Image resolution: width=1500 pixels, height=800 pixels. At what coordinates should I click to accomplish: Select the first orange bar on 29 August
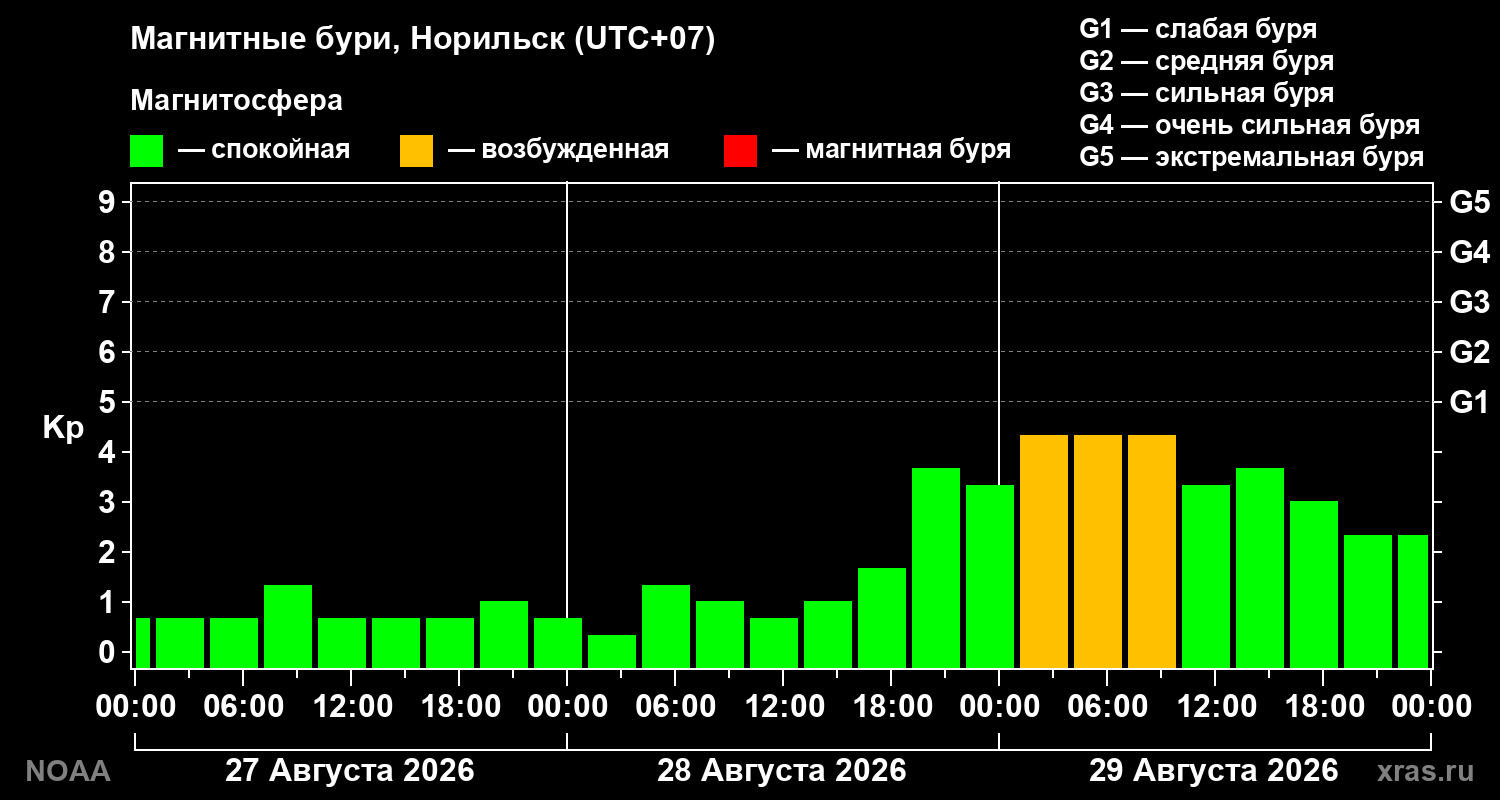1044,551
